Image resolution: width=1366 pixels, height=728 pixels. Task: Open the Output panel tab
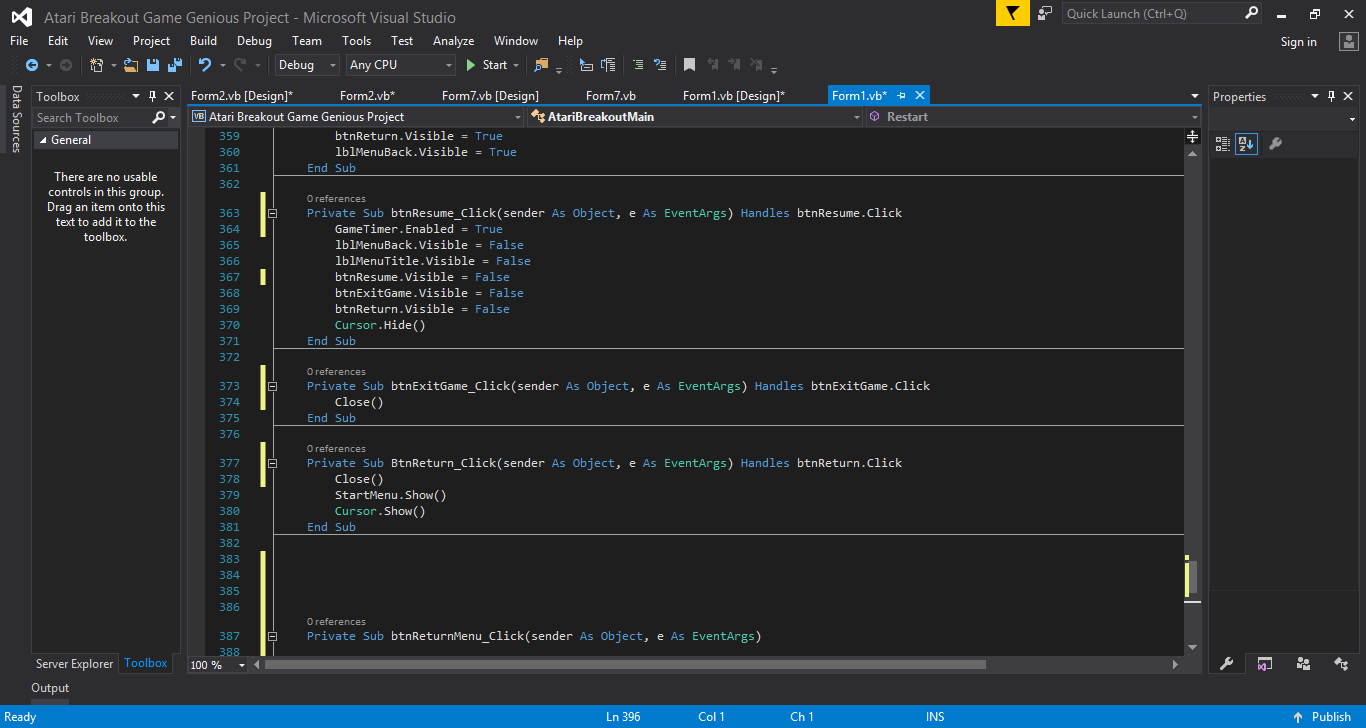point(50,688)
